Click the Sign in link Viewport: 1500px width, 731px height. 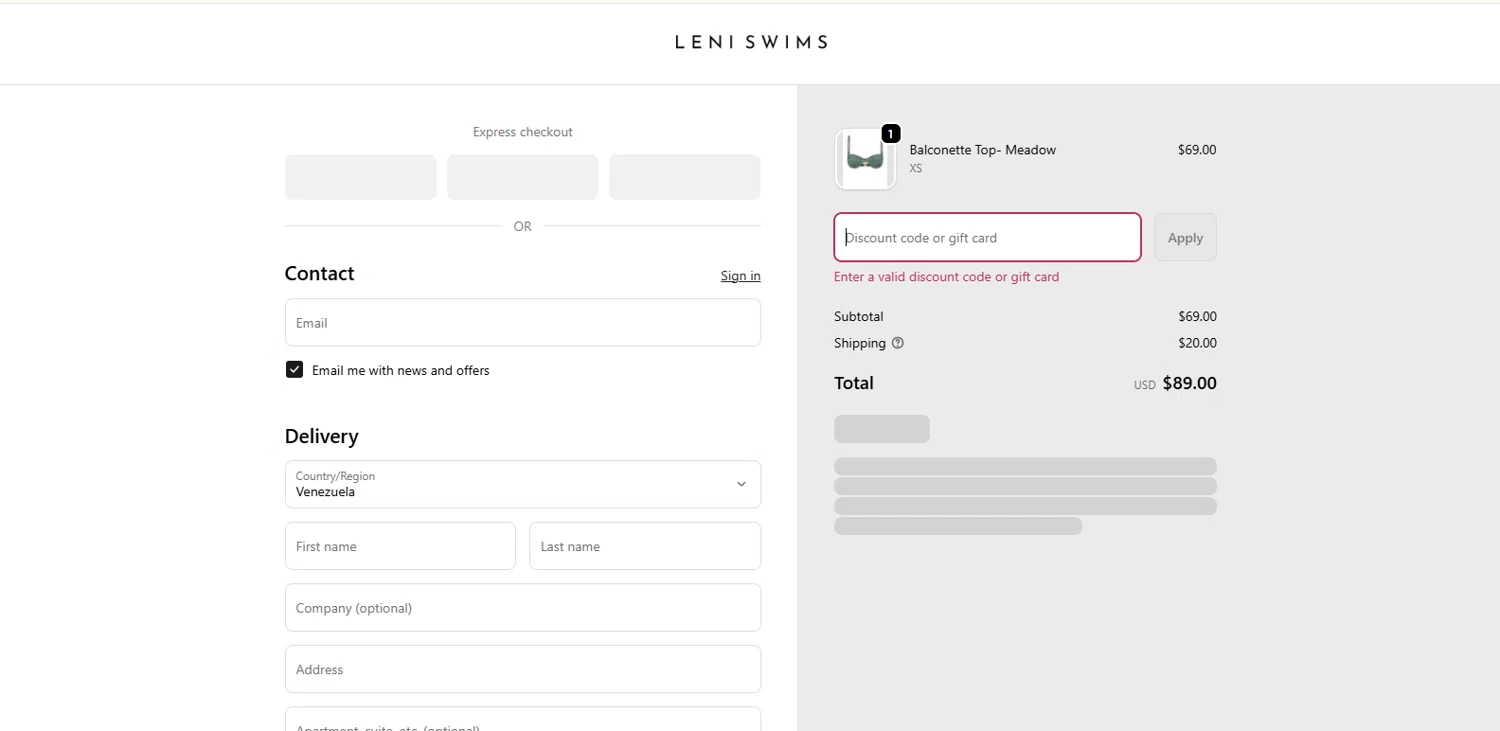740,276
